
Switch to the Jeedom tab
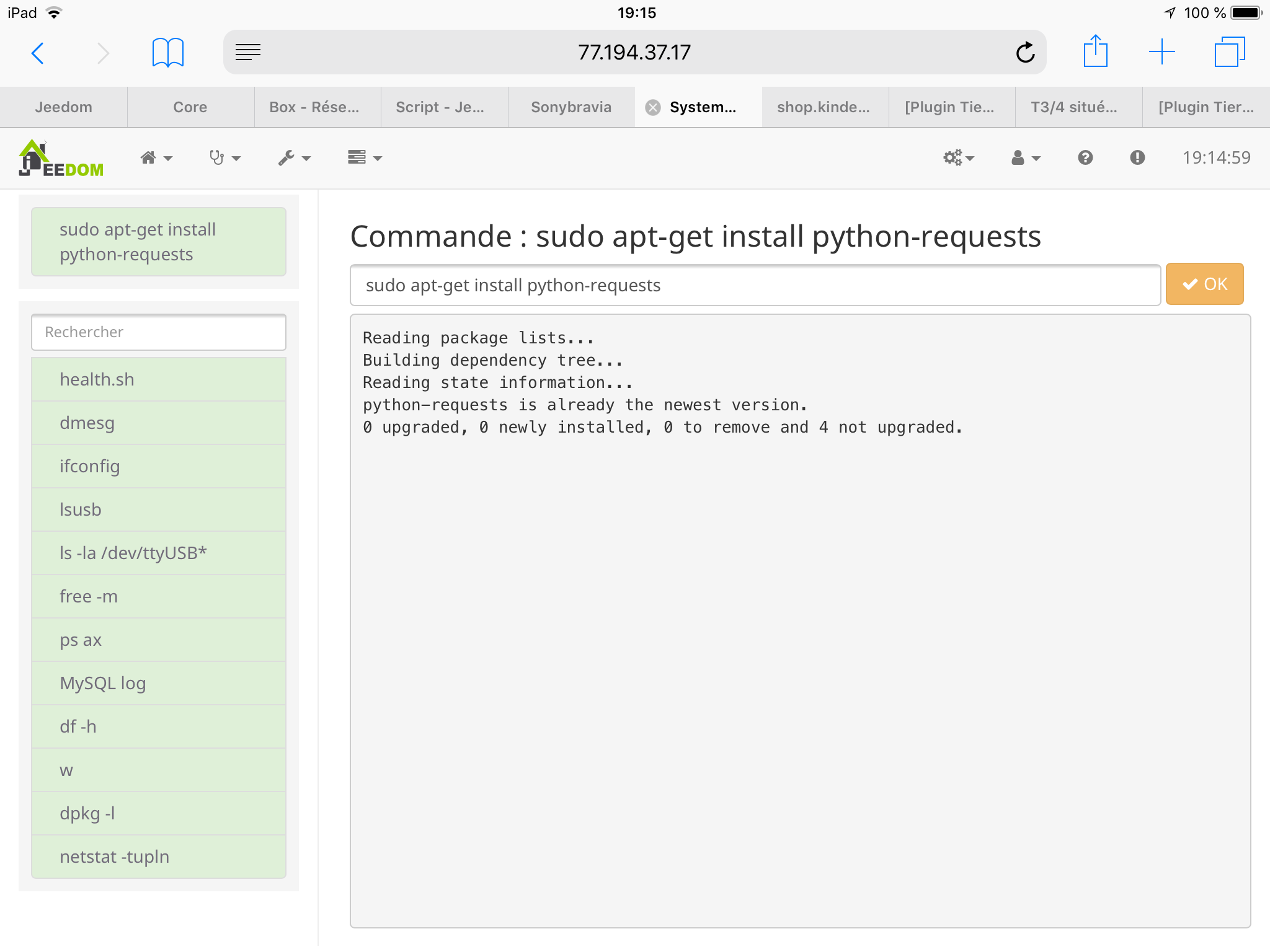coord(63,107)
